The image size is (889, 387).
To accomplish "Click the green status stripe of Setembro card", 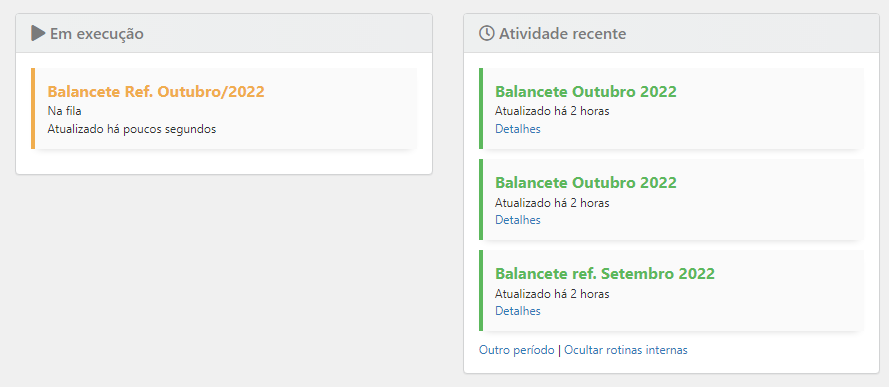I will (481, 291).
